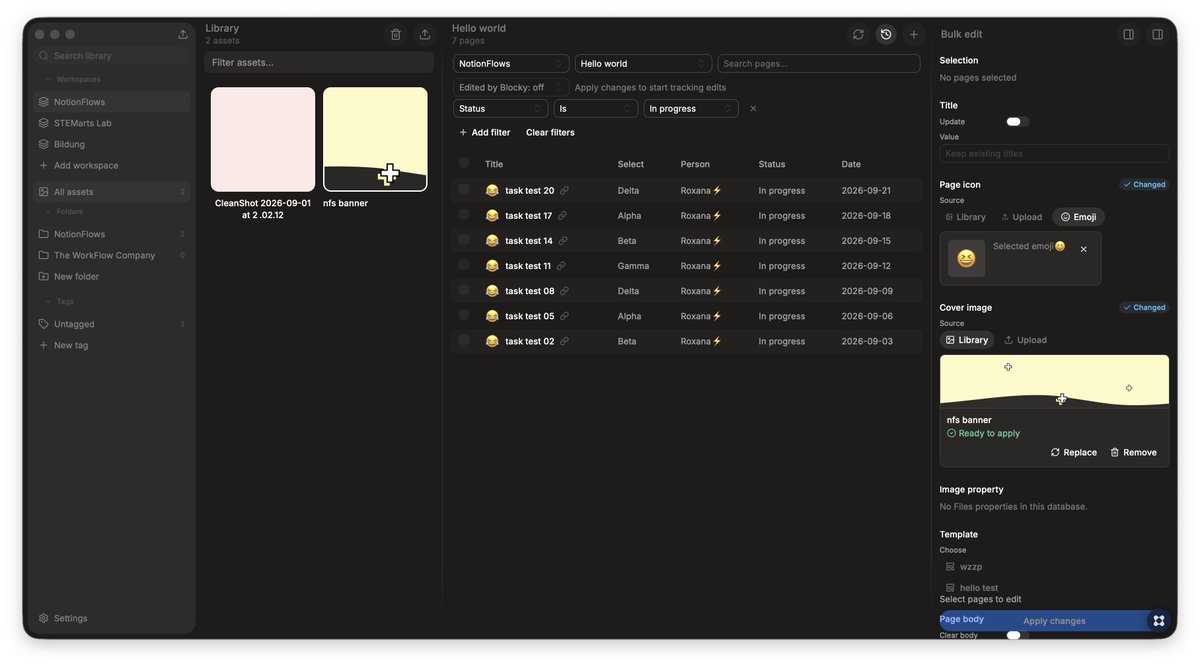Screen dimensions: 1200x667
Task: Switch Page icon source to Library tab
Action: (x=966, y=217)
